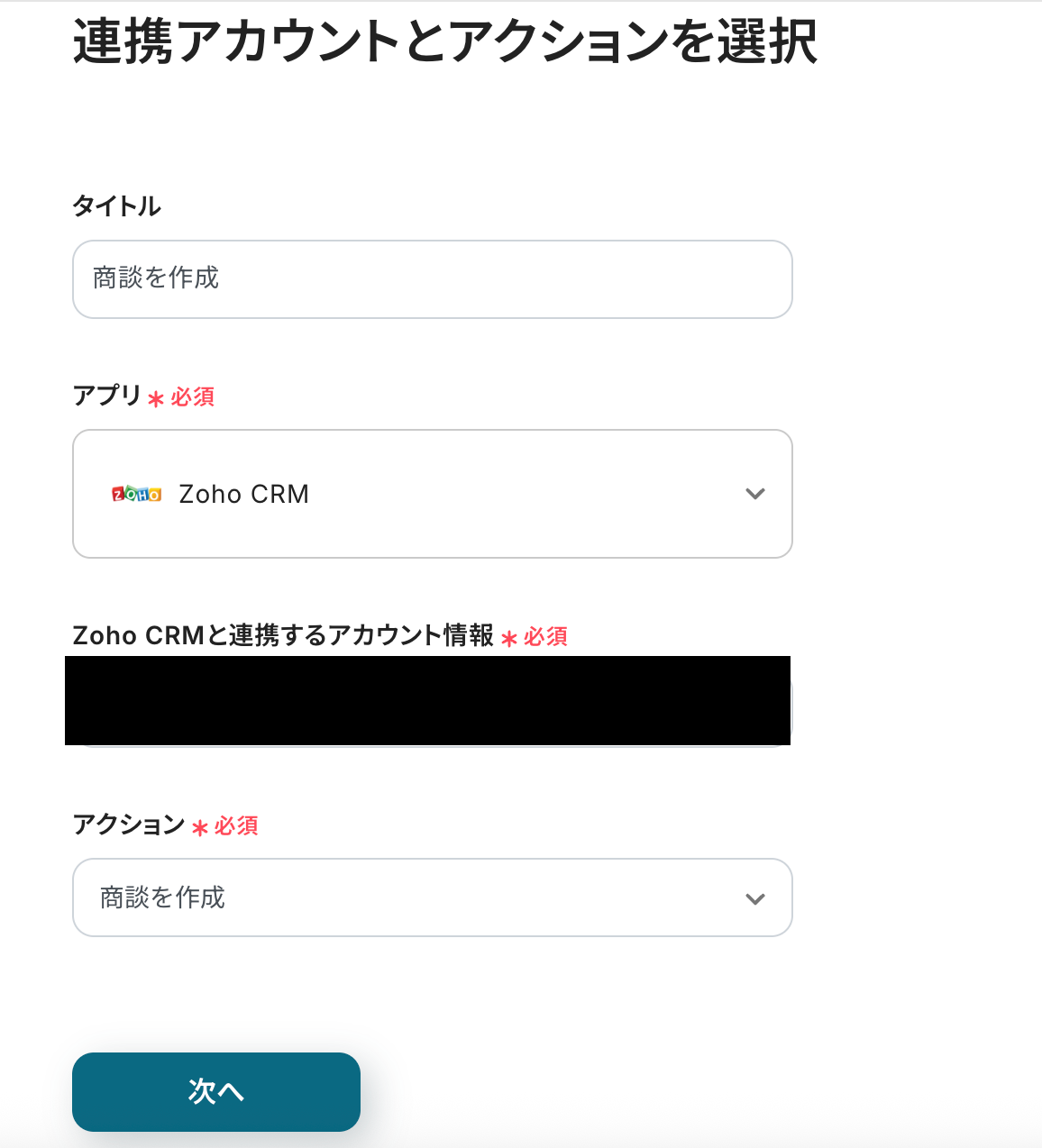Image resolution: width=1042 pixels, height=1148 pixels.
Task: Open the Zoho CRM account information field
Action: 428,701
